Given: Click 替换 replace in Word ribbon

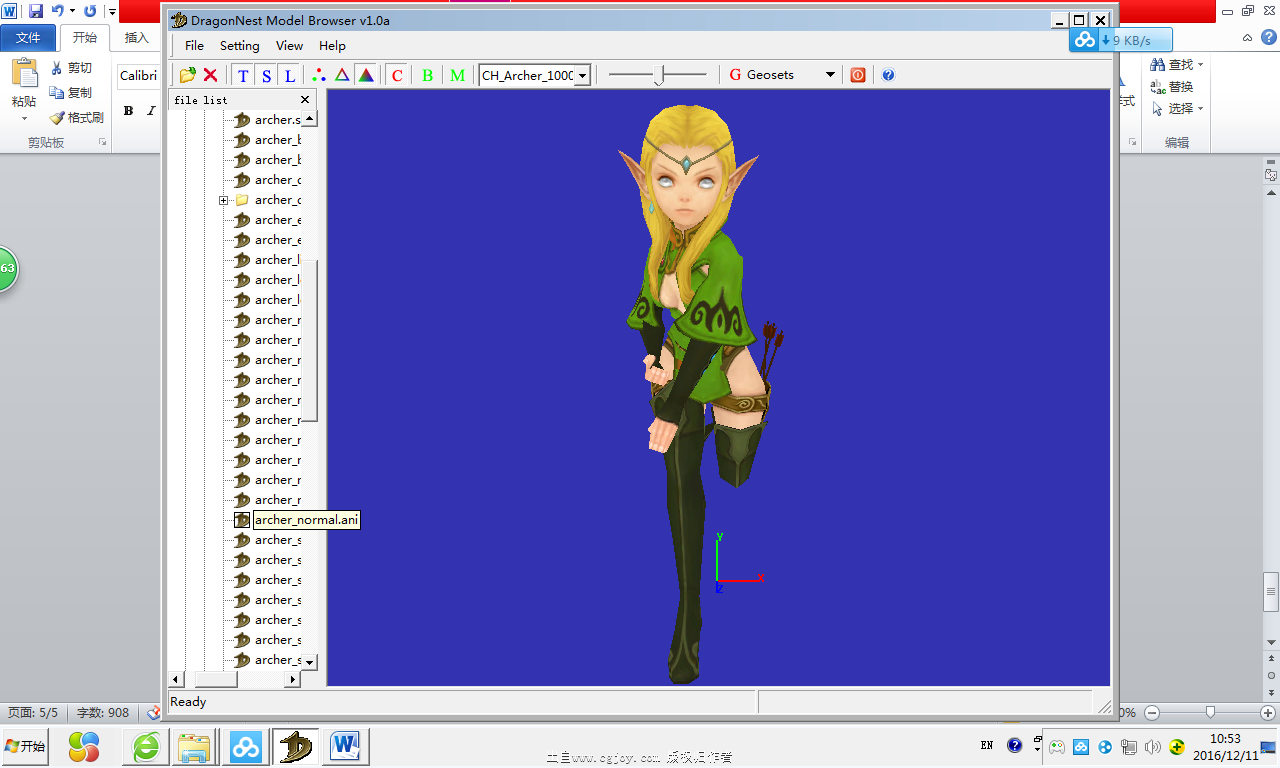Looking at the screenshot, I should pos(1172,87).
